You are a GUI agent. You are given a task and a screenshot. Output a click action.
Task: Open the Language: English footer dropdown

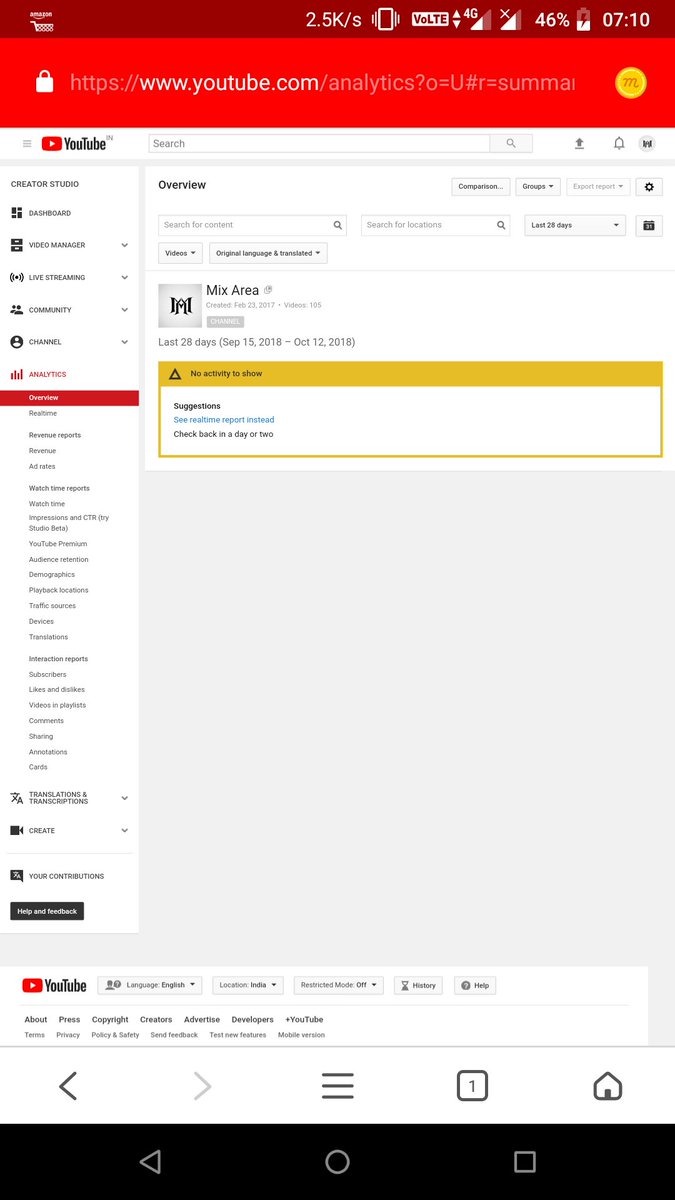point(150,985)
